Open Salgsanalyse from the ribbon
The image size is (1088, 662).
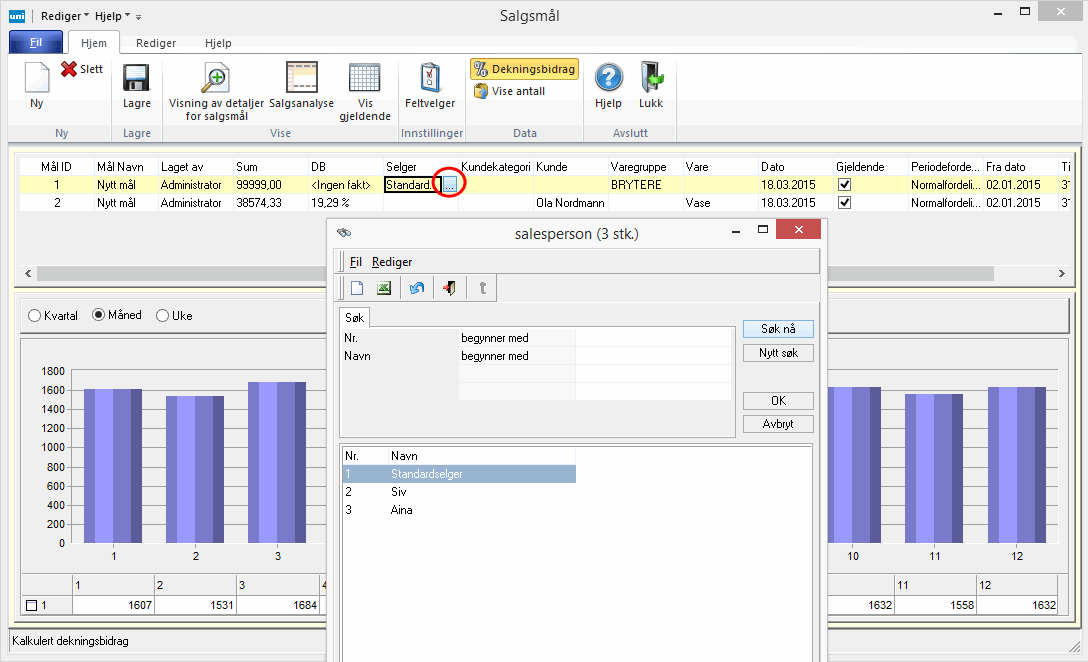point(301,79)
